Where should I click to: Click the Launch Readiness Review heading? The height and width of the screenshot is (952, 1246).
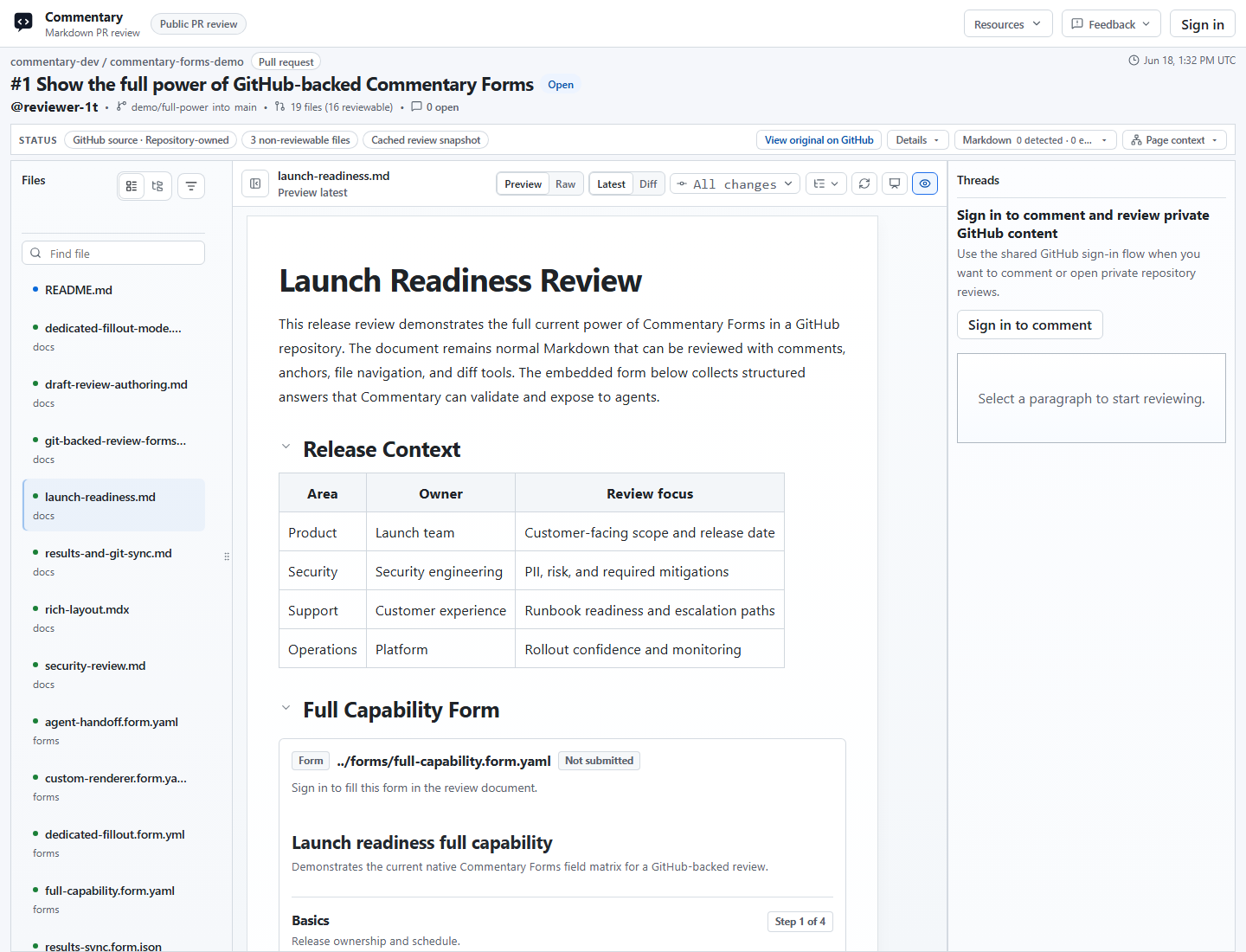tap(460, 281)
